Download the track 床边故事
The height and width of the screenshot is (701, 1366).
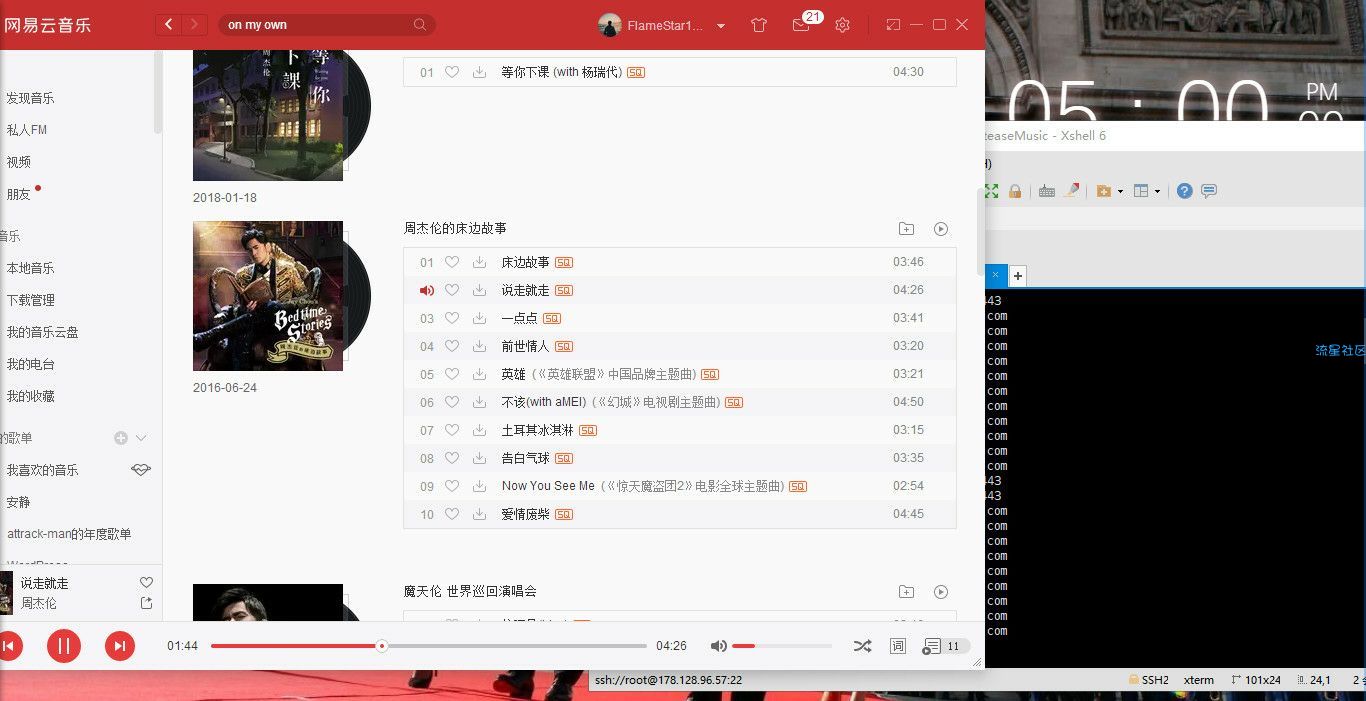(x=480, y=262)
